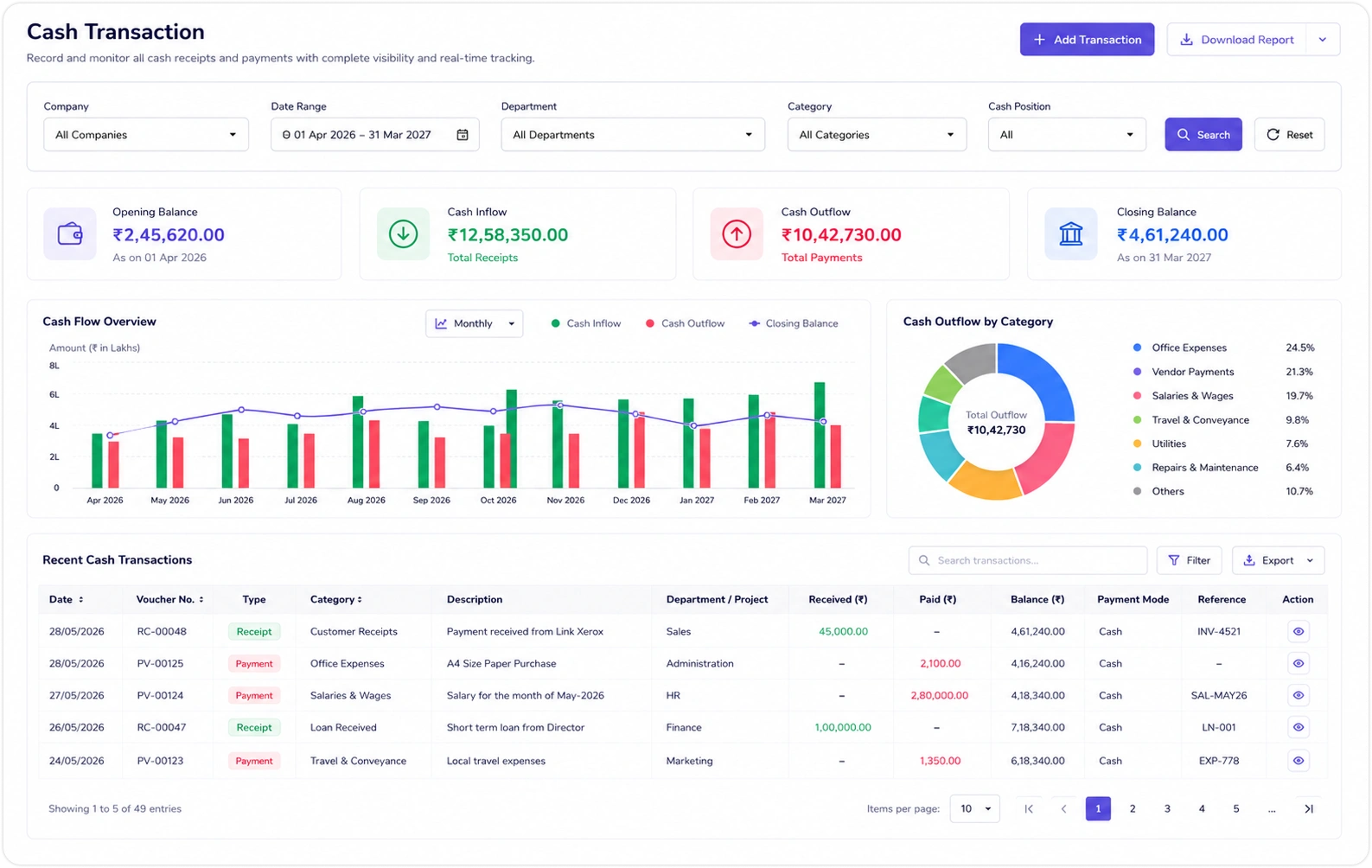Open the Cash Position dropdown

(1067, 135)
